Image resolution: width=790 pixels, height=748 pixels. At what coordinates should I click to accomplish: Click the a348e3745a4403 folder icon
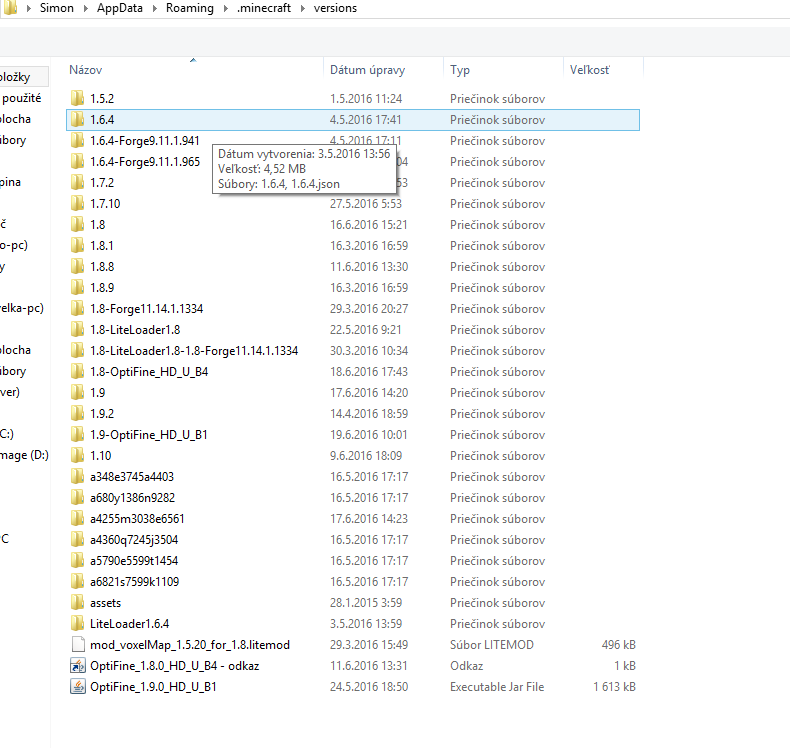point(78,477)
